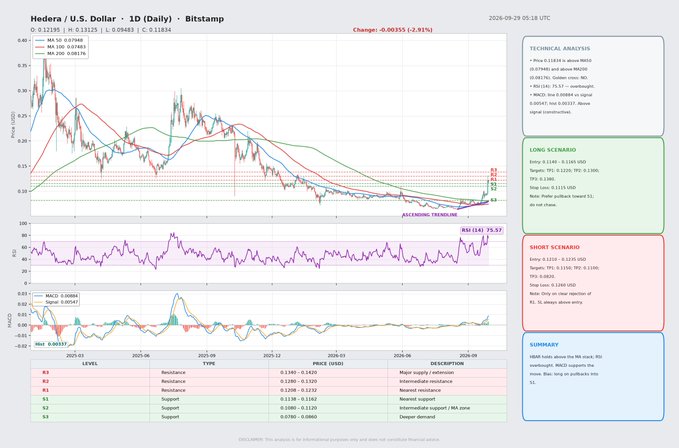Click the 'Price (USD)' y-axis label
The width and height of the screenshot is (679, 448).
[x=13, y=125]
